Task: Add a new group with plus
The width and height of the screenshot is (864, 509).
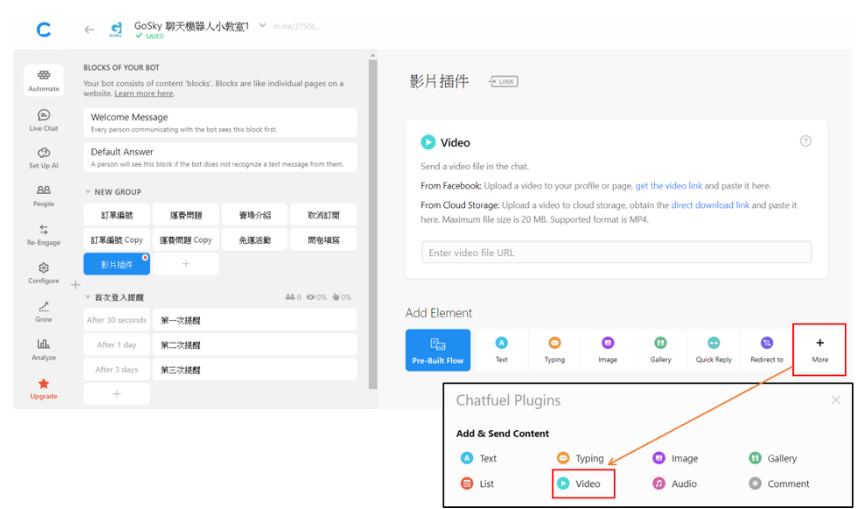Action: (75, 285)
